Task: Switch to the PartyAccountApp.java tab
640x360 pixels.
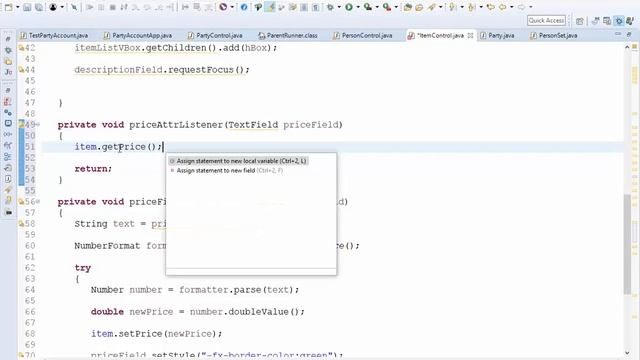Action: tap(138, 36)
